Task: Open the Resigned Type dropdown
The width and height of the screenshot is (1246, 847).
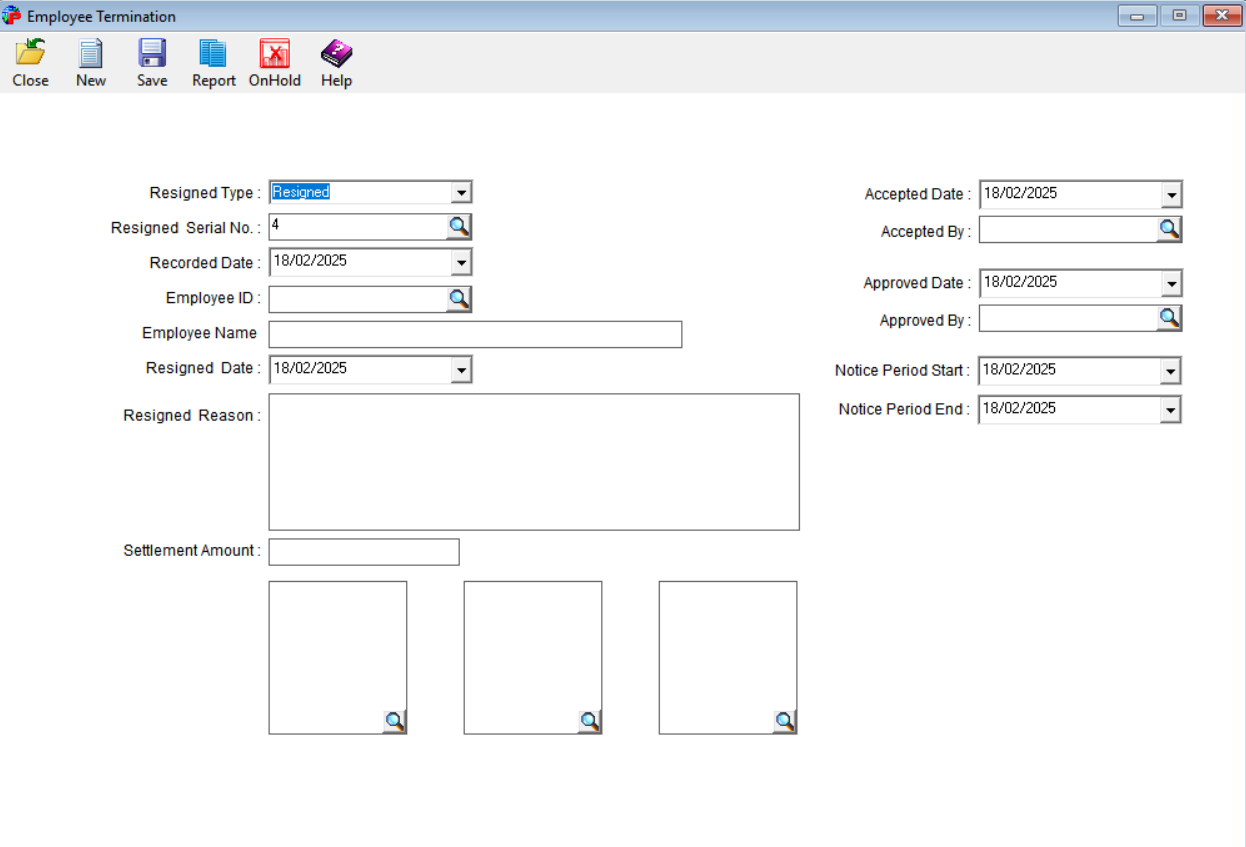Action: click(x=462, y=191)
